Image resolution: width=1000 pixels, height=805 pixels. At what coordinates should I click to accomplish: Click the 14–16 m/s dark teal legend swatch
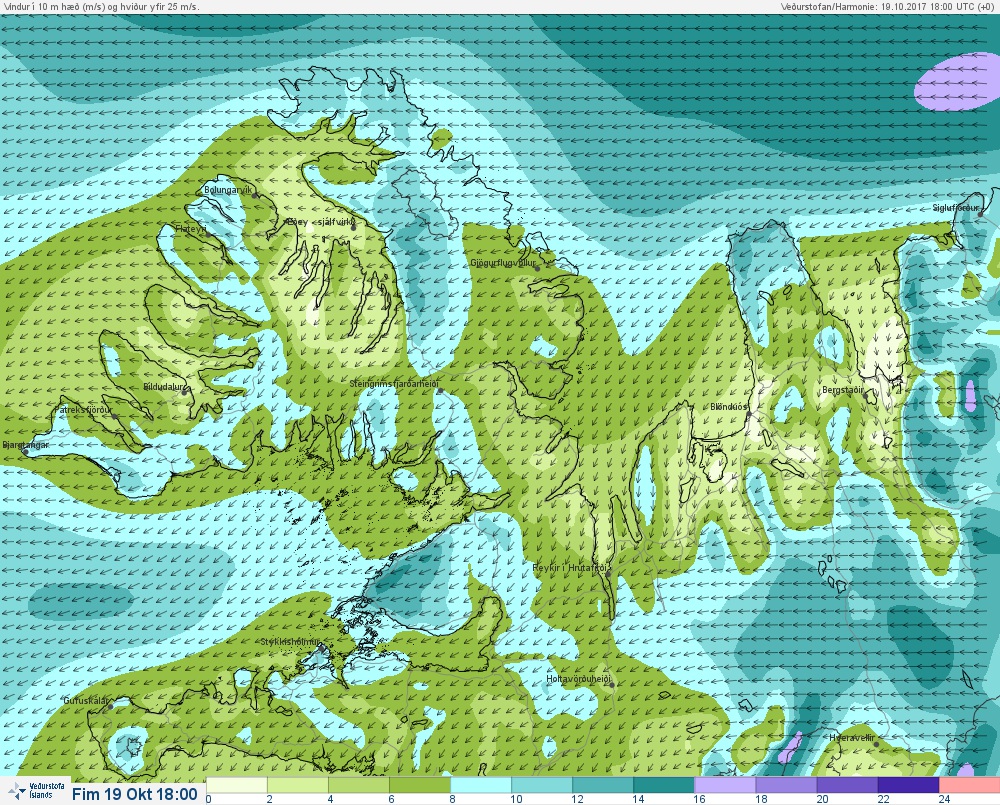[664, 785]
